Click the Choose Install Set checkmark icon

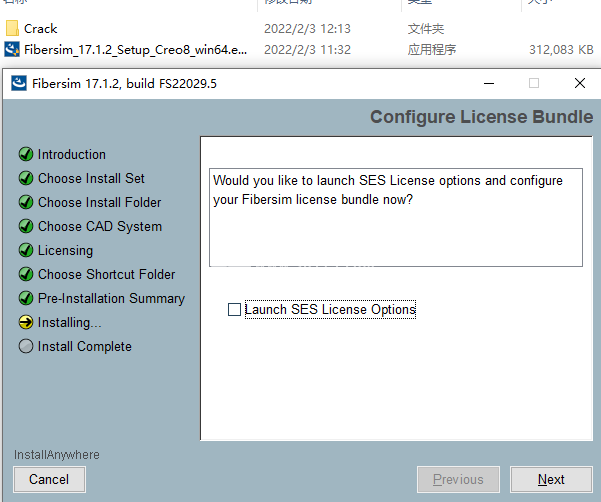tap(26, 178)
